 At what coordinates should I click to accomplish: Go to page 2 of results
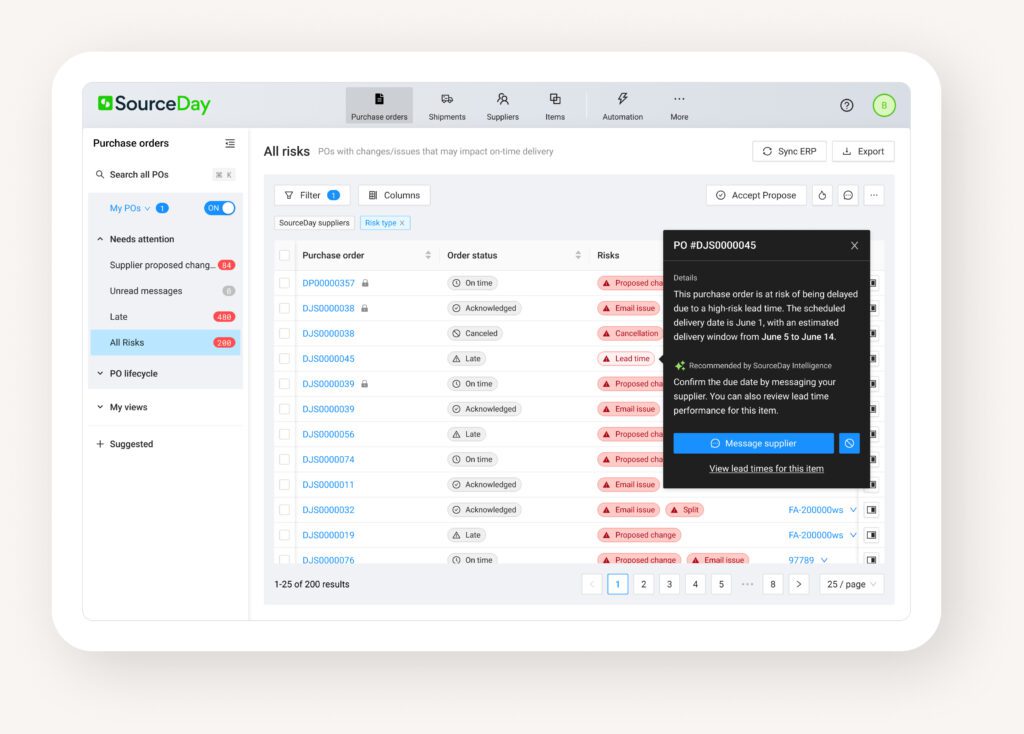[643, 584]
